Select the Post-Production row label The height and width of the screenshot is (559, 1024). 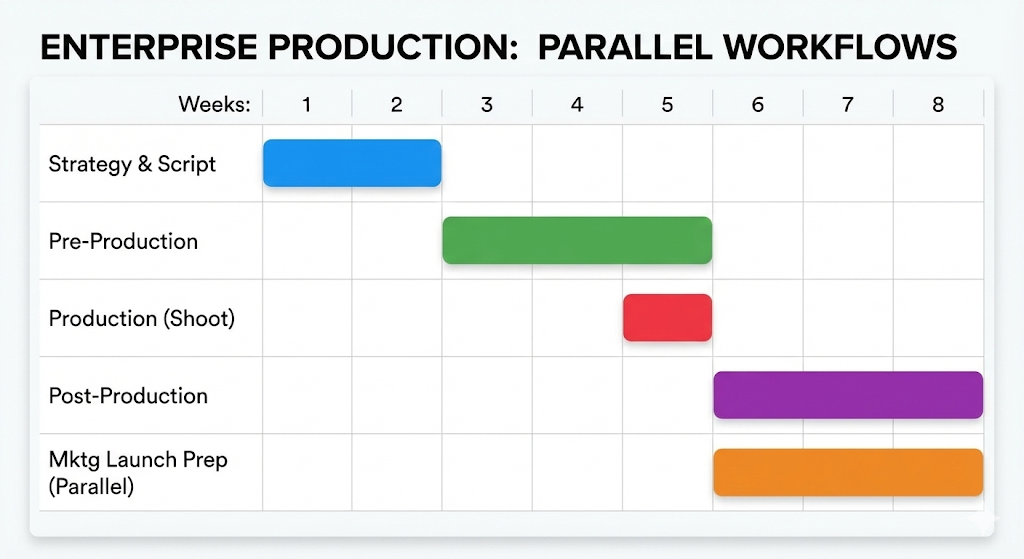128,396
